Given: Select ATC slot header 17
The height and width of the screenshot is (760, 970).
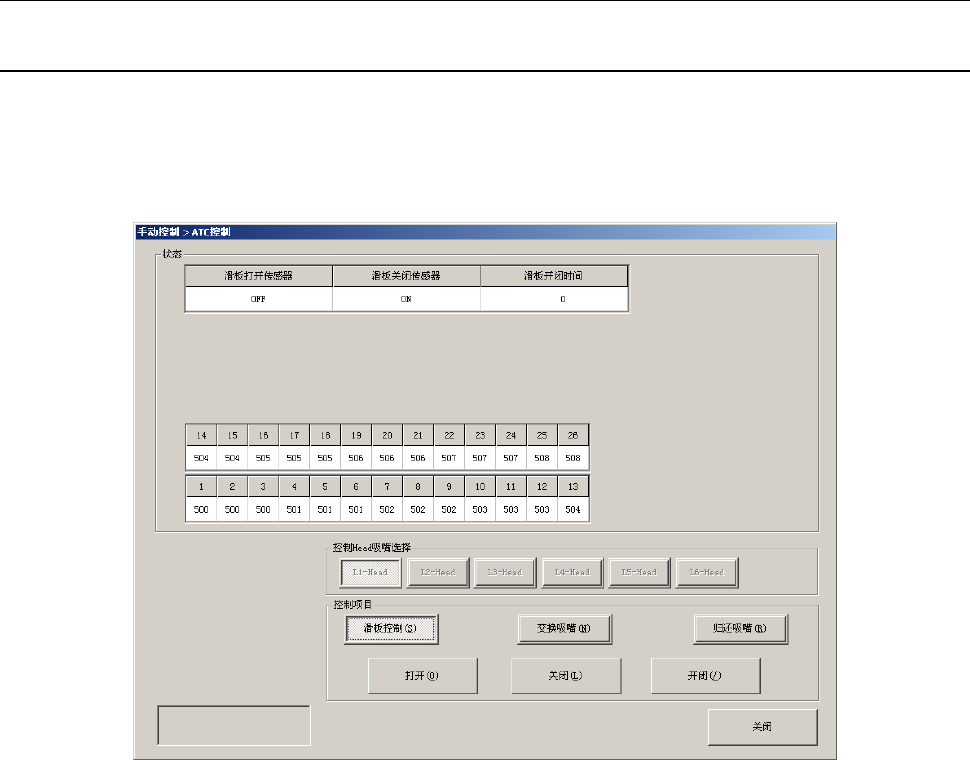Looking at the screenshot, I should tap(294, 435).
